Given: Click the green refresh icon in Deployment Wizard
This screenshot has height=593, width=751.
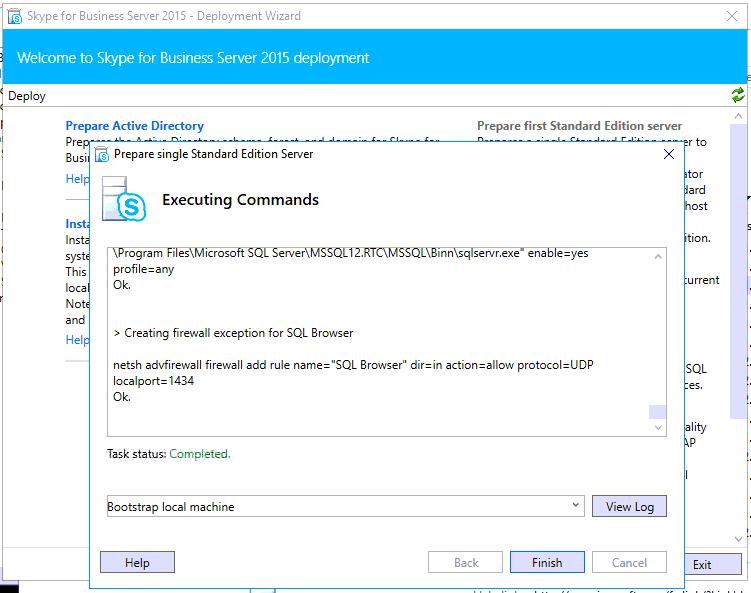Looking at the screenshot, I should pyautogui.click(x=738, y=95).
